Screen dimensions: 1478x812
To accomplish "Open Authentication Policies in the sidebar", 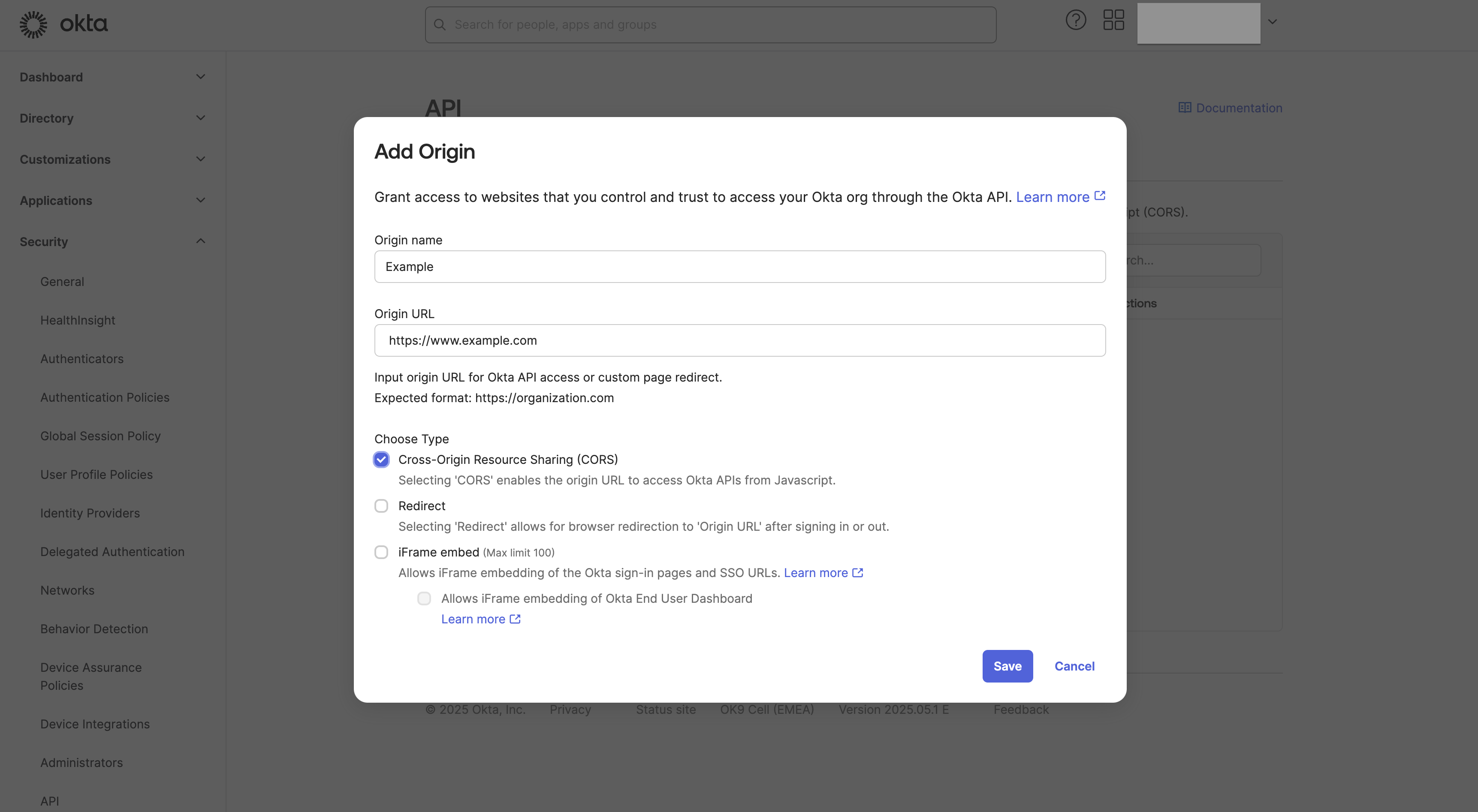I will point(104,397).
